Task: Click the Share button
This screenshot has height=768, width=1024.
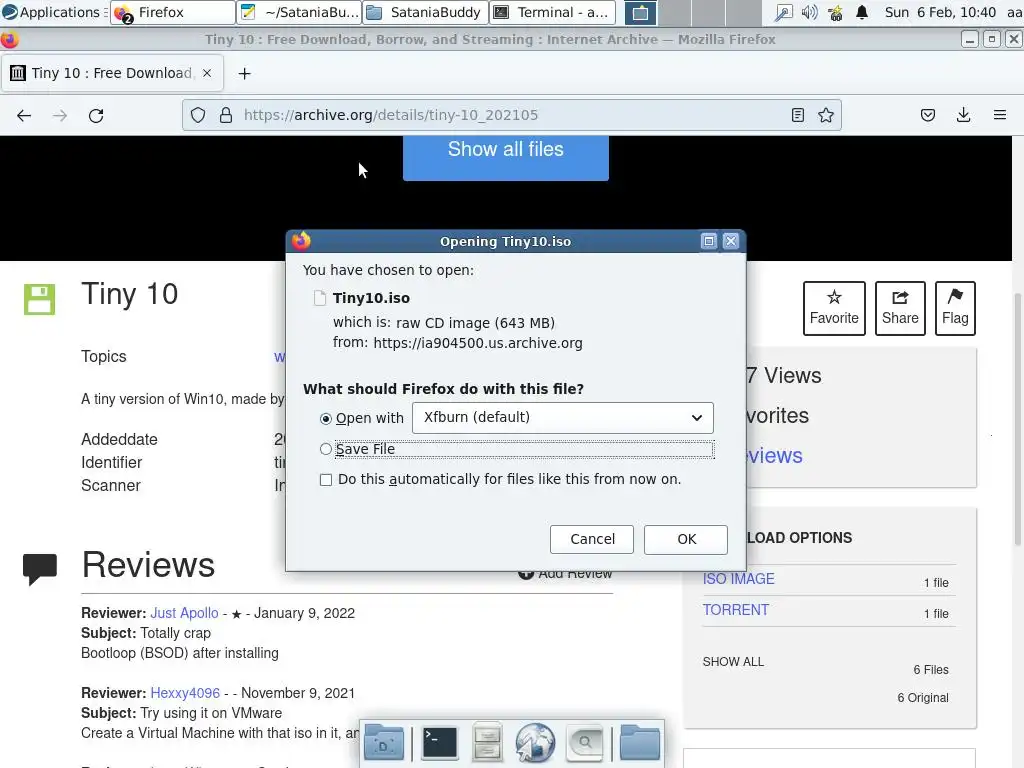Action: pos(900,308)
